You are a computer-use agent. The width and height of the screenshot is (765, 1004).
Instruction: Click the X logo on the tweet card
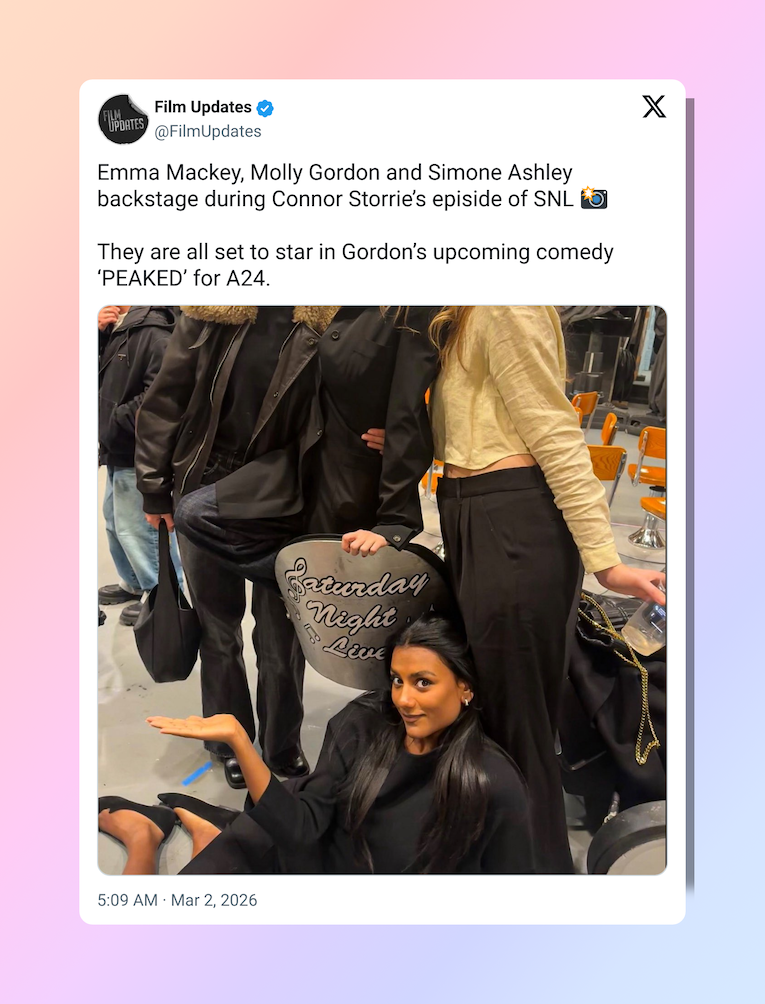pos(654,106)
